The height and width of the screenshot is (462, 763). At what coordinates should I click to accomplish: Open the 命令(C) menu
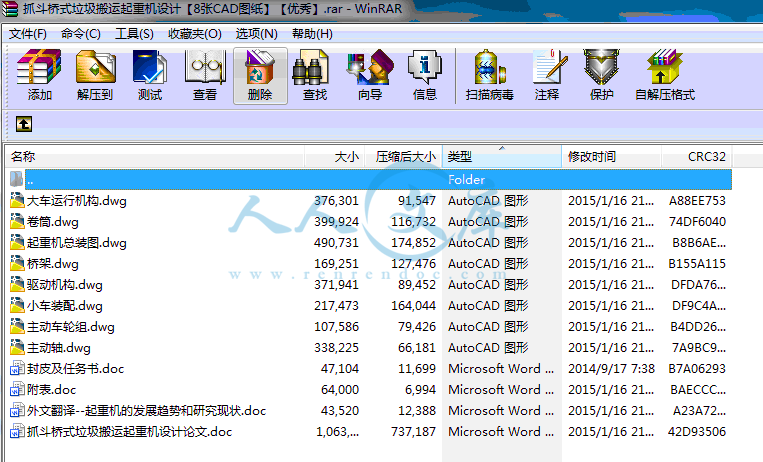[x=81, y=34]
